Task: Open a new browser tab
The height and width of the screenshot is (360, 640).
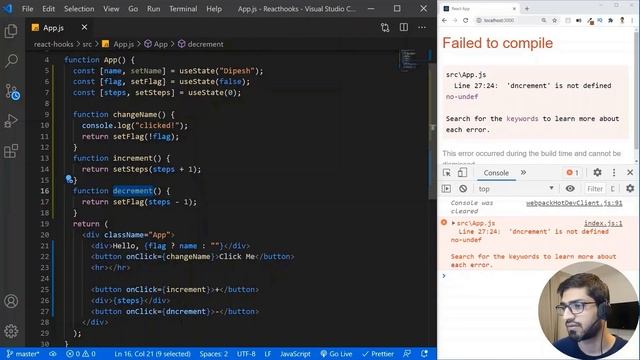Action: [x=527, y=9]
